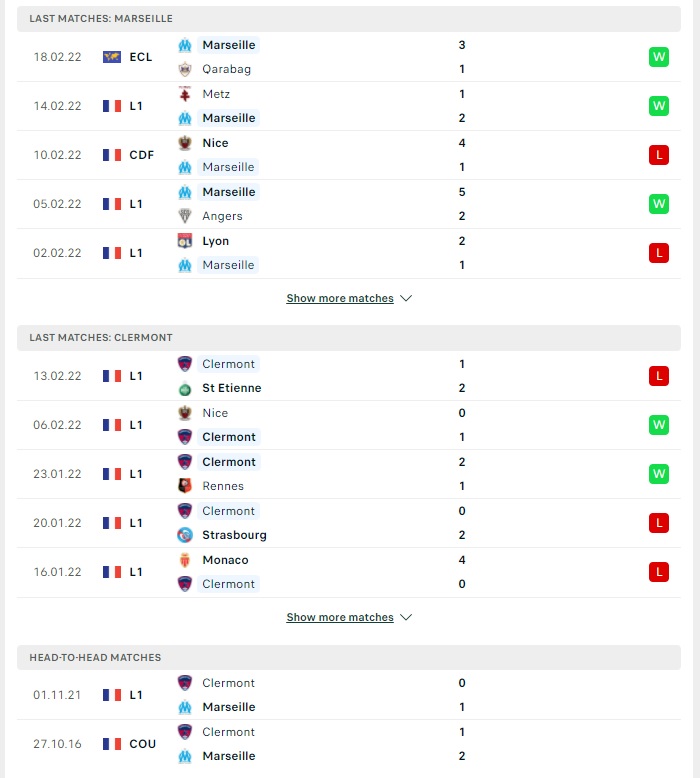Click the Qarabag club crest icon
Image resolution: width=700 pixels, height=778 pixels.
click(x=185, y=69)
